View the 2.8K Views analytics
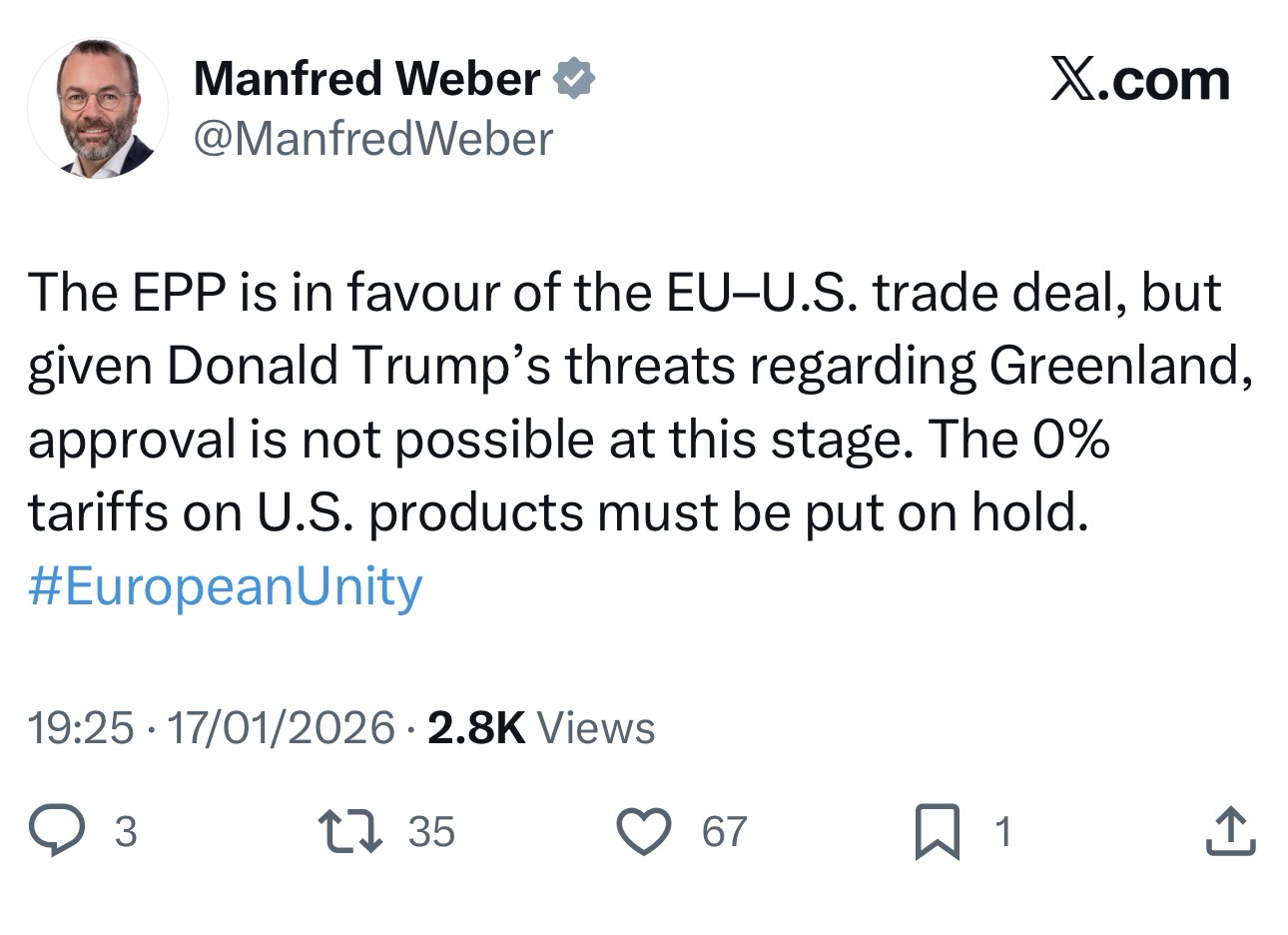 [541, 727]
